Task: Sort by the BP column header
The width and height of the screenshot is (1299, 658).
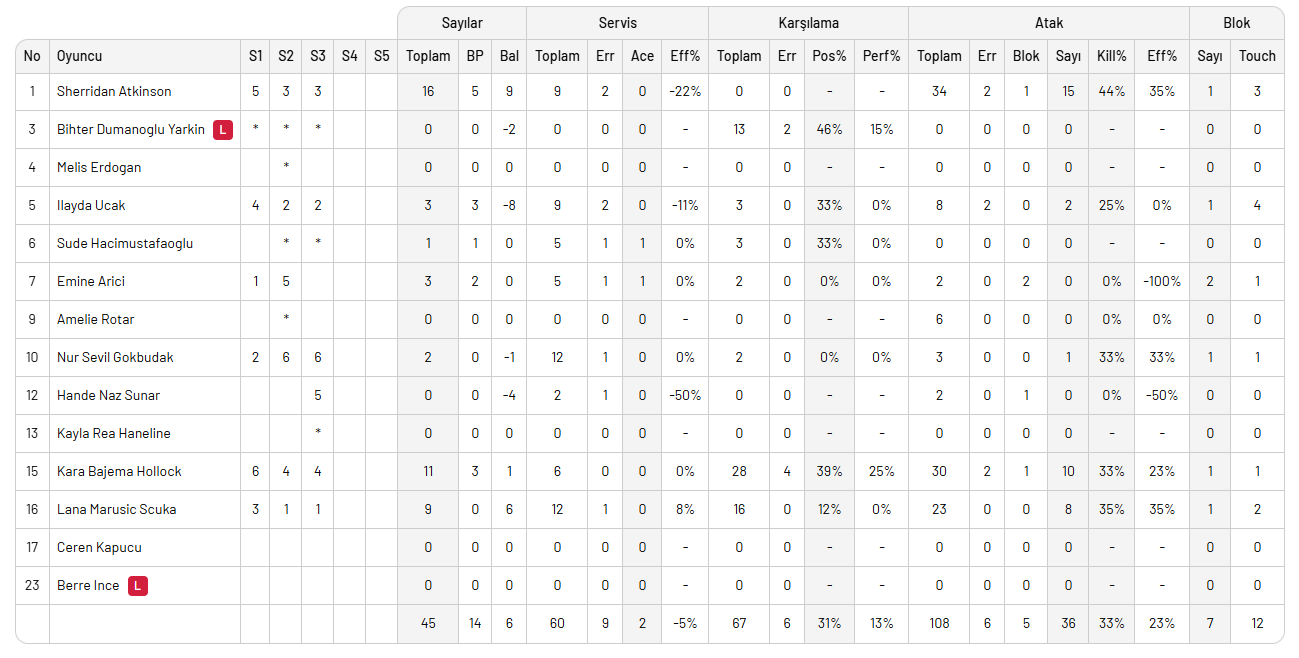Action: [x=475, y=56]
